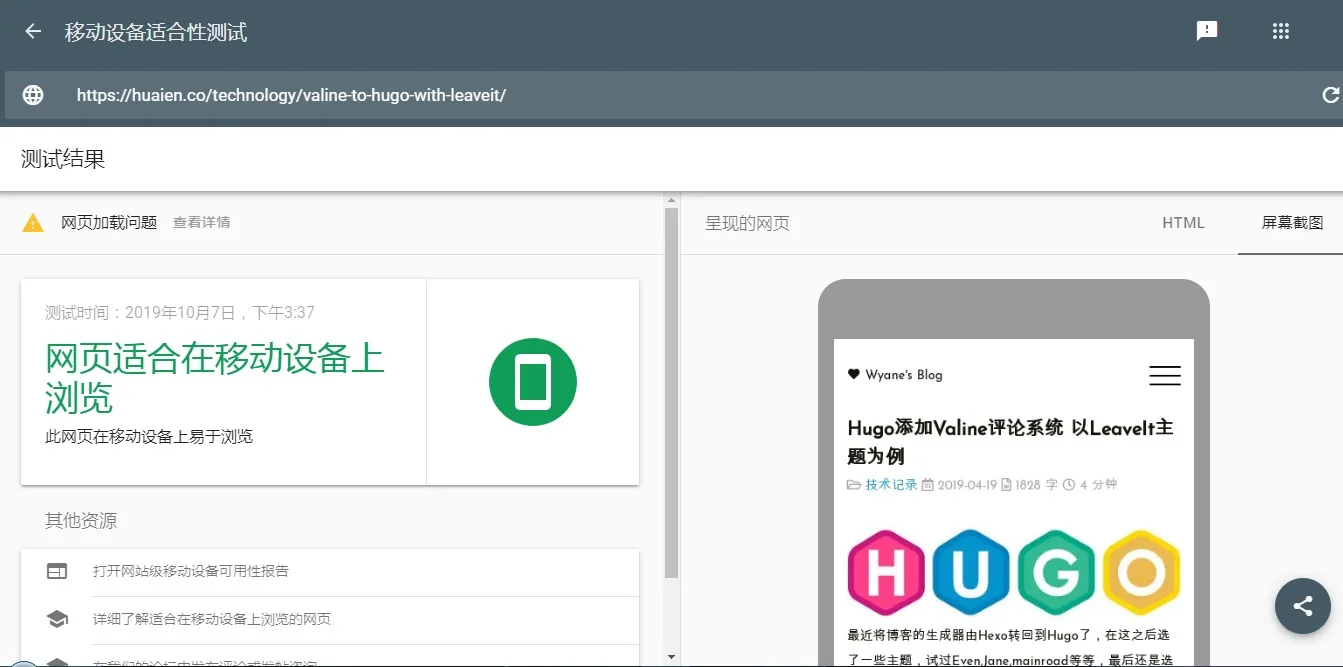Open feedback via the exclamation icon

coord(1207,30)
